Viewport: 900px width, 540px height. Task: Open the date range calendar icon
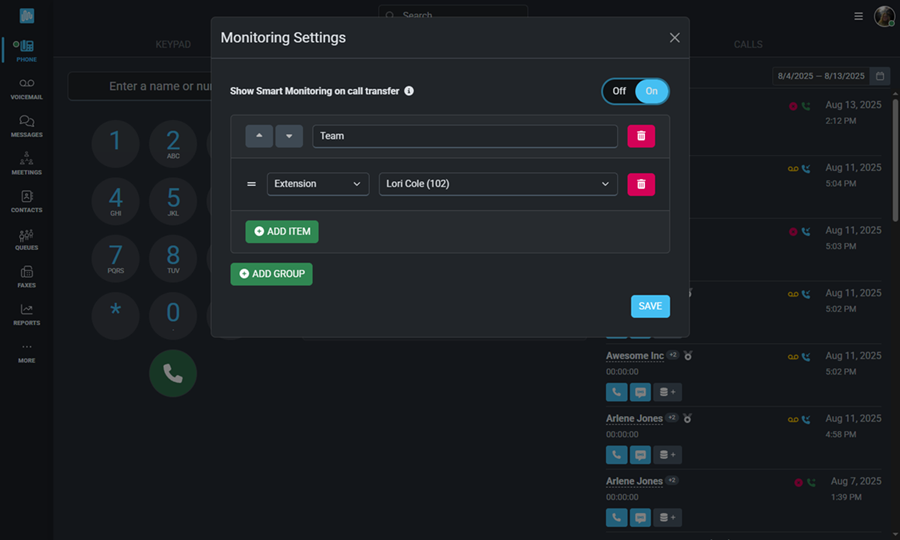point(880,76)
